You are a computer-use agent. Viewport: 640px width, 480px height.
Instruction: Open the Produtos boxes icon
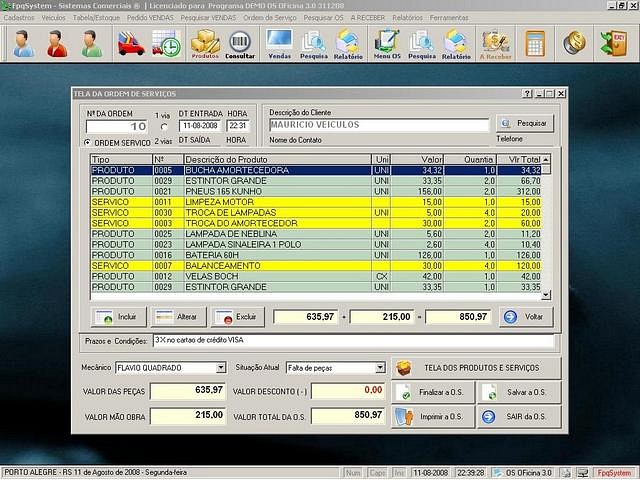click(205, 43)
